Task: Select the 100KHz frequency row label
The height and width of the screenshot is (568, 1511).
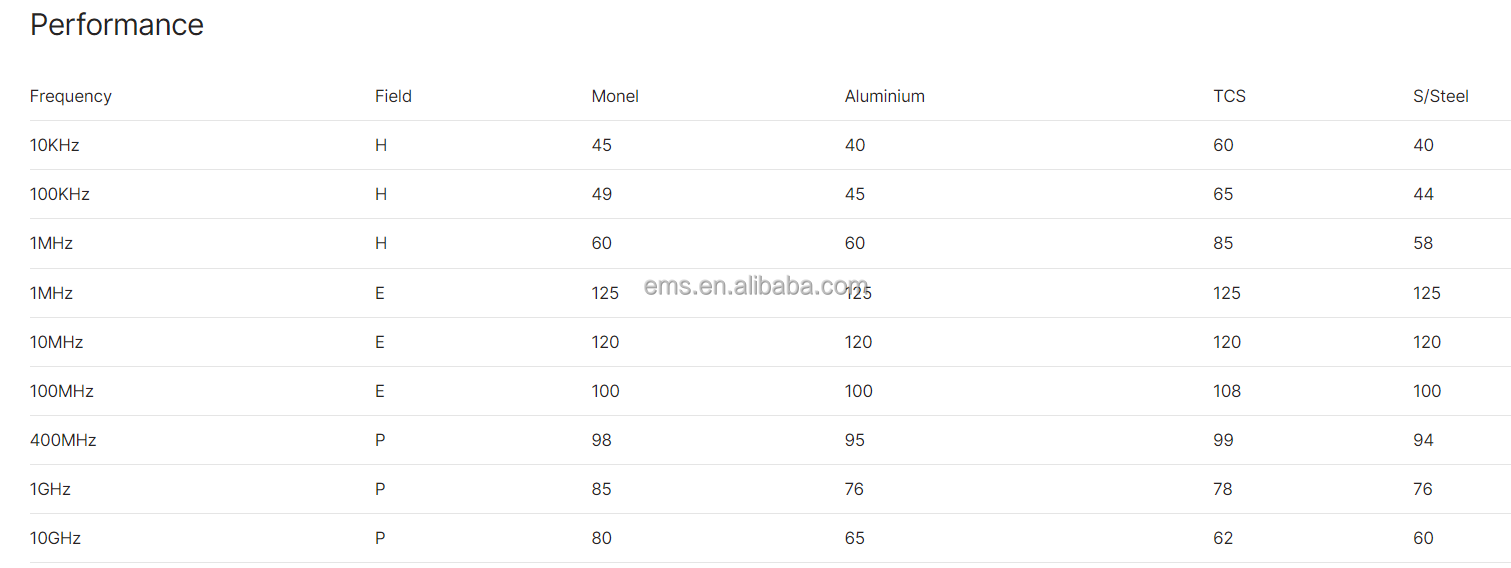Action: pyautogui.click(x=60, y=194)
